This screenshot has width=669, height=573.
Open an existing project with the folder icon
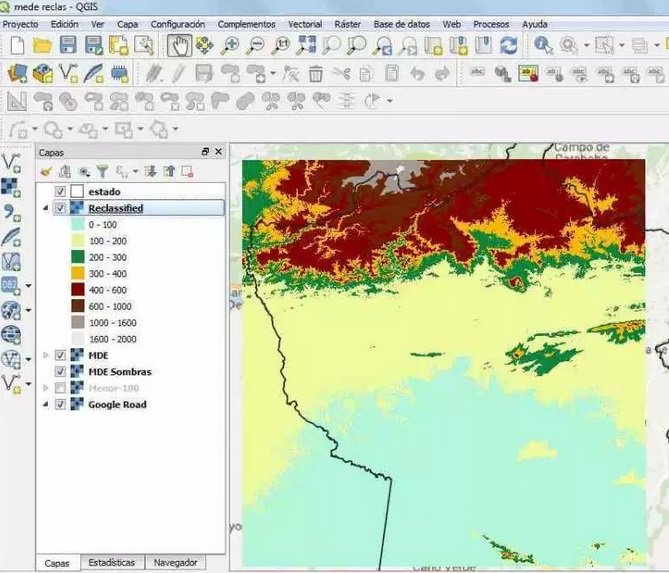(42, 45)
